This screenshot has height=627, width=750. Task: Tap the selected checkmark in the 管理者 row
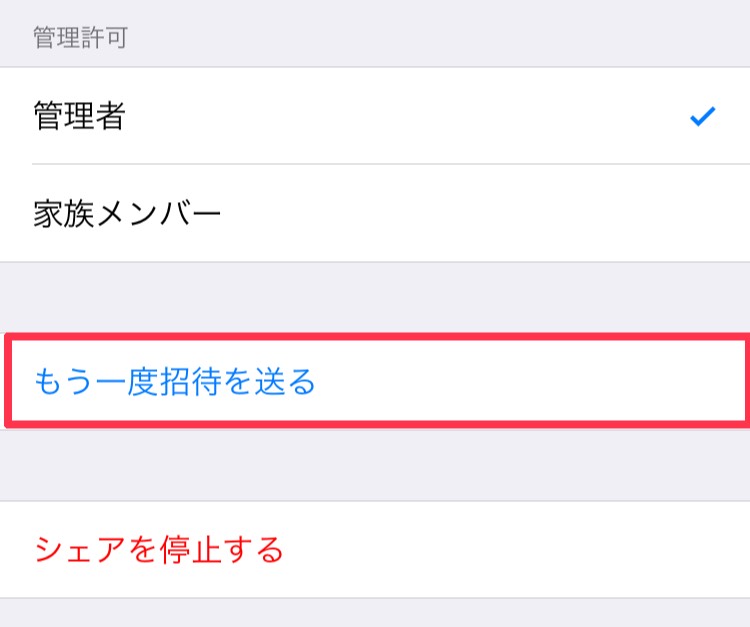click(702, 117)
